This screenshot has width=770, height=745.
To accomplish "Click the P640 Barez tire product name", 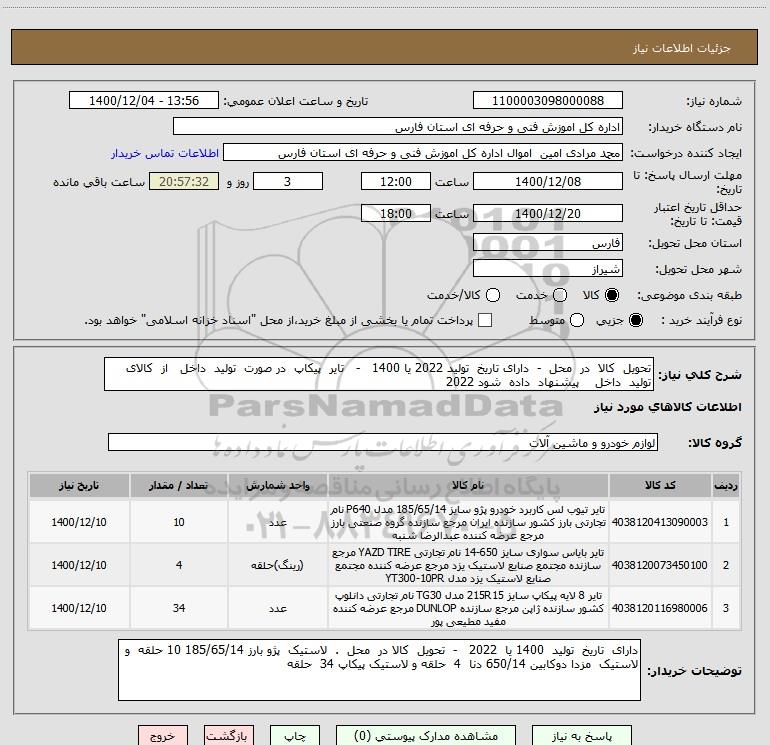I will pos(468,522).
